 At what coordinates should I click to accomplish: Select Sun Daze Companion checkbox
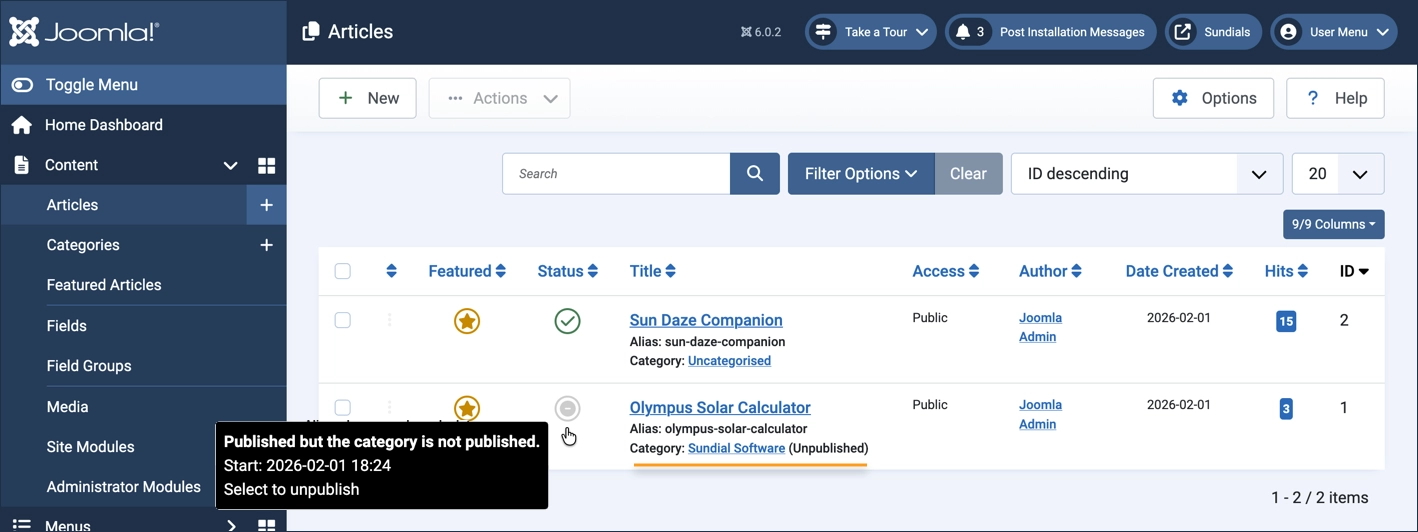[342, 320]
